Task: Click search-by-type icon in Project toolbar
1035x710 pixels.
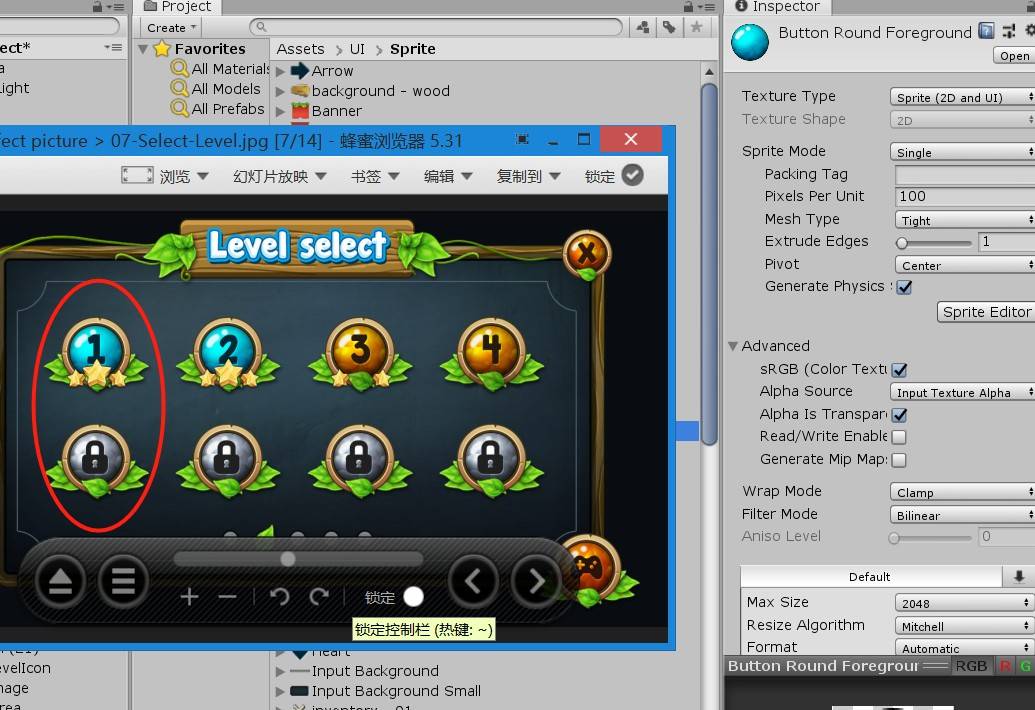Action: 643,27
